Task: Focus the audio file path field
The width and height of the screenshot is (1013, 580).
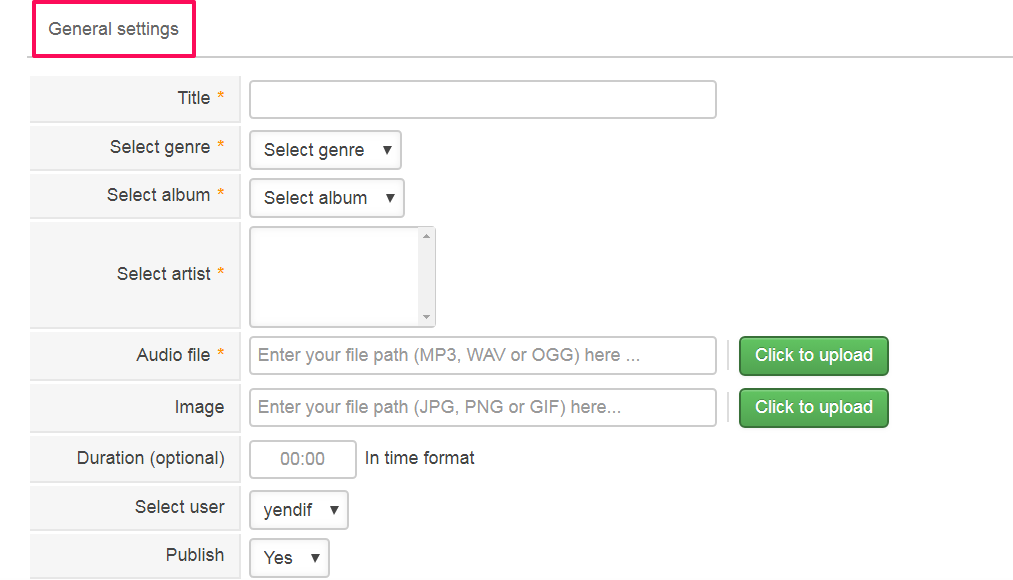Action: pyautogui.click(x=482, y=355)
